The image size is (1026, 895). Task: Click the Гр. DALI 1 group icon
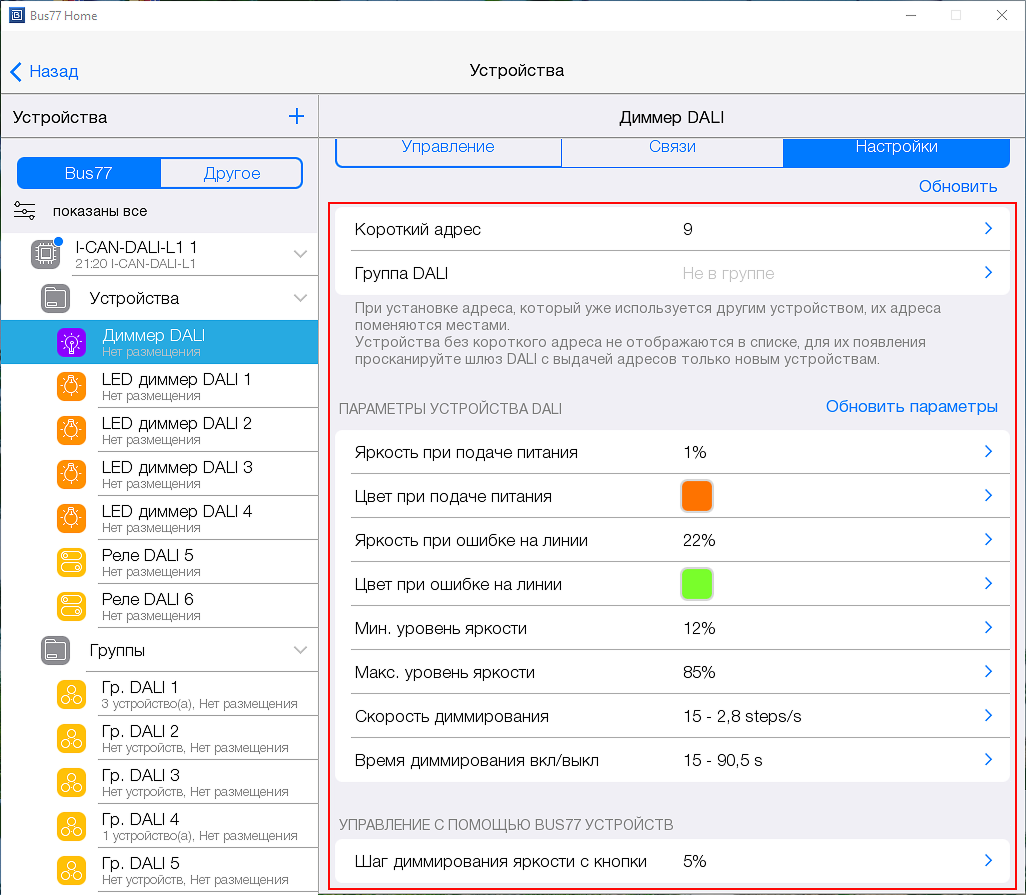point(71,694)
